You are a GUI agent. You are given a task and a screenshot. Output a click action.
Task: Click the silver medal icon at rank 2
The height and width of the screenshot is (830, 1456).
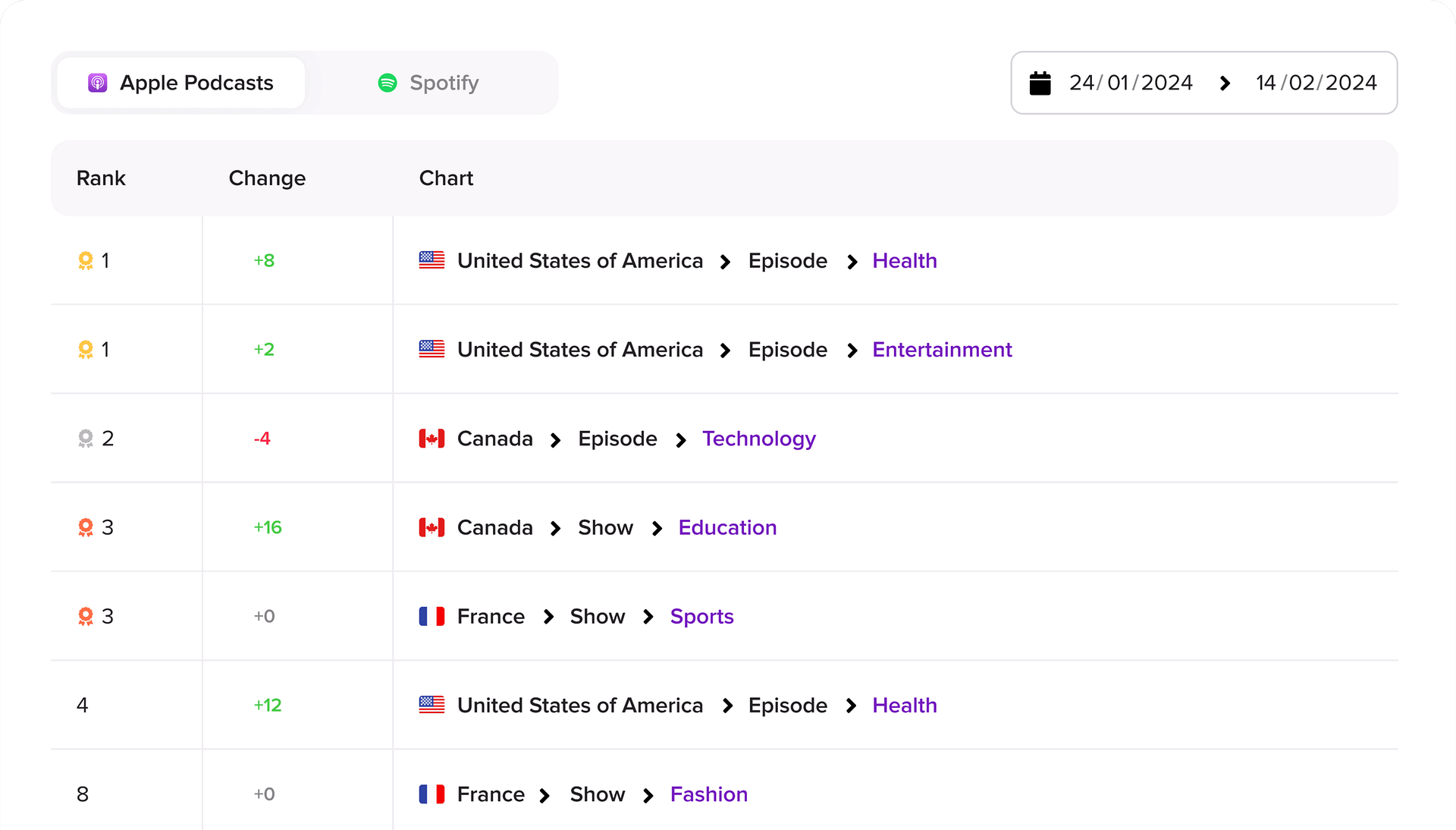(x=86, y=439)
